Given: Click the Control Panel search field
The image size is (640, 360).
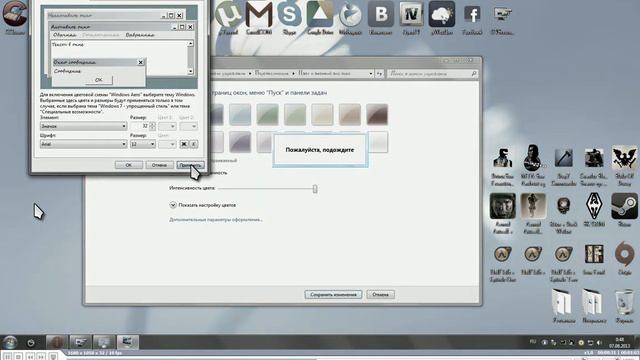Looking at the screenshot, I should 432,73.
